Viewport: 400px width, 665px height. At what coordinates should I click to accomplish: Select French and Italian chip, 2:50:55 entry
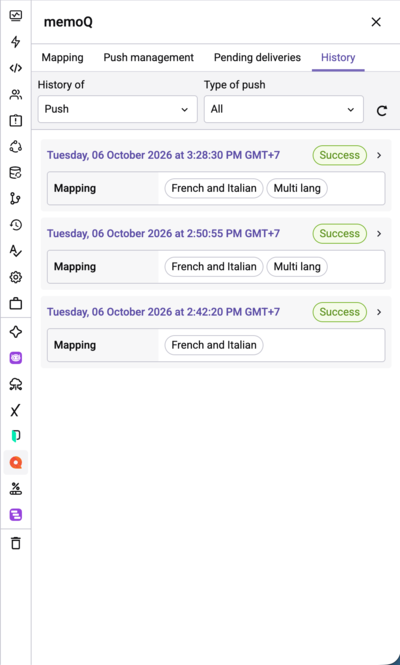214,267
